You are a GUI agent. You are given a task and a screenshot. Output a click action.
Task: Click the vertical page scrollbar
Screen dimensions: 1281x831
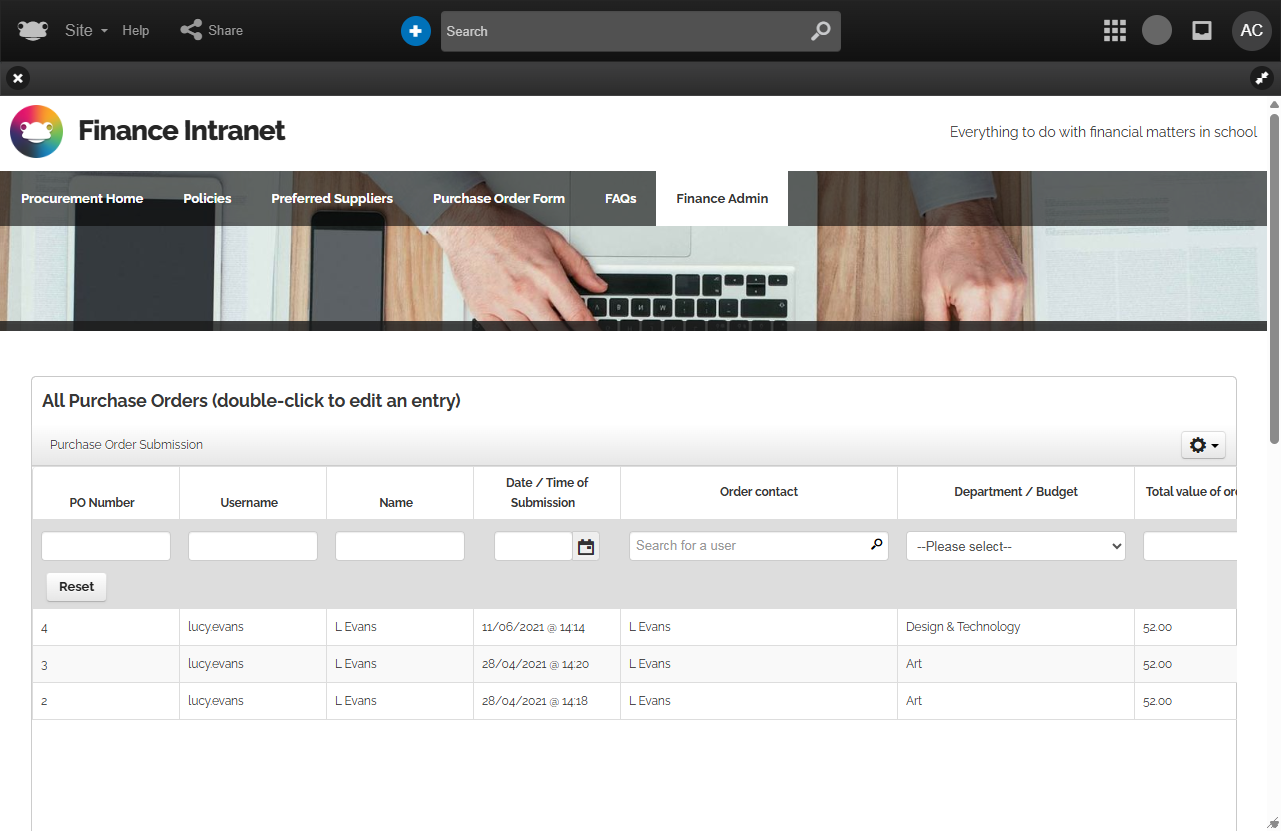tap(1274, 270)
